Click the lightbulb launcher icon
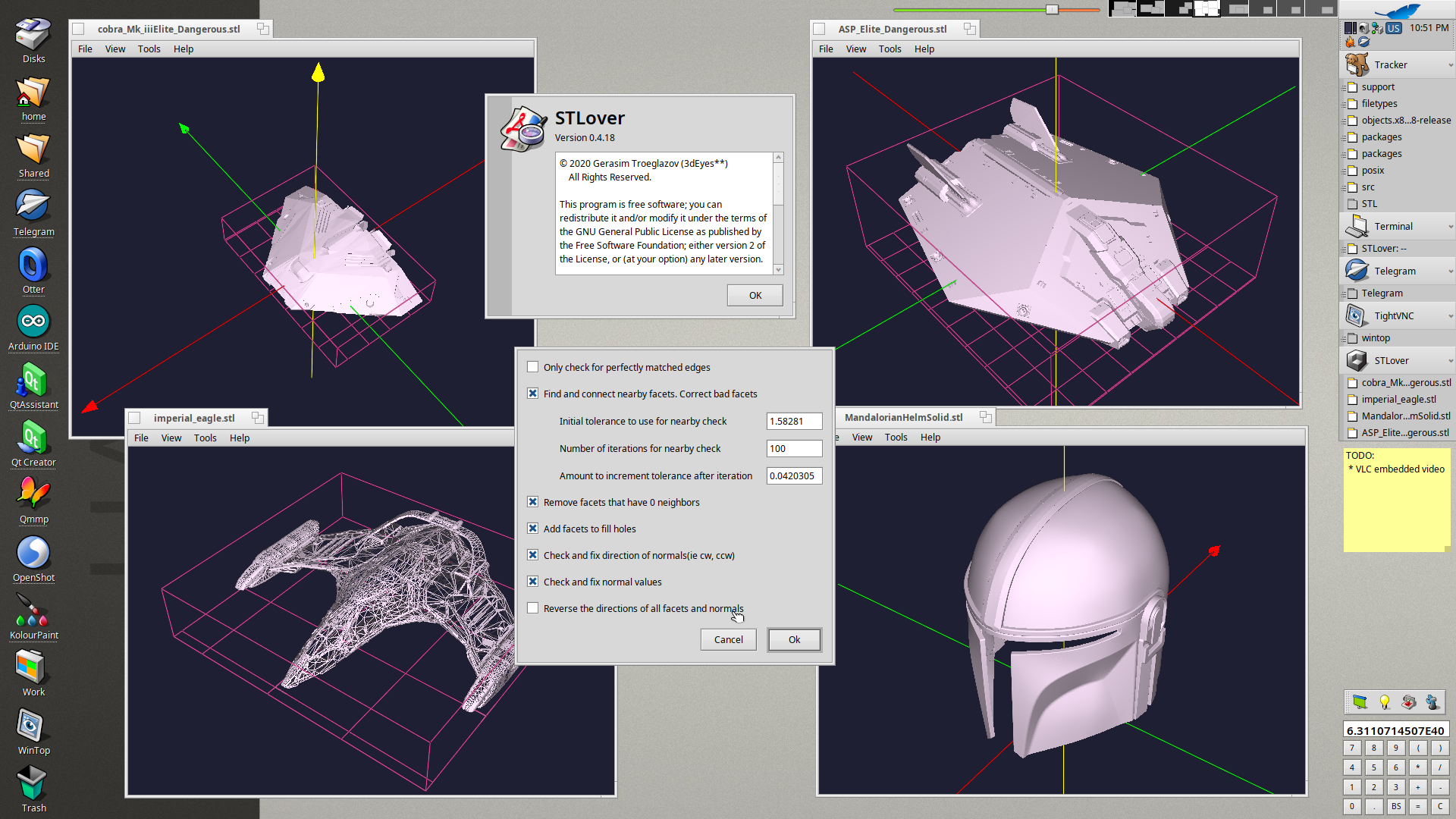This screenshot has width=1456, height=819. (1385, 702)
